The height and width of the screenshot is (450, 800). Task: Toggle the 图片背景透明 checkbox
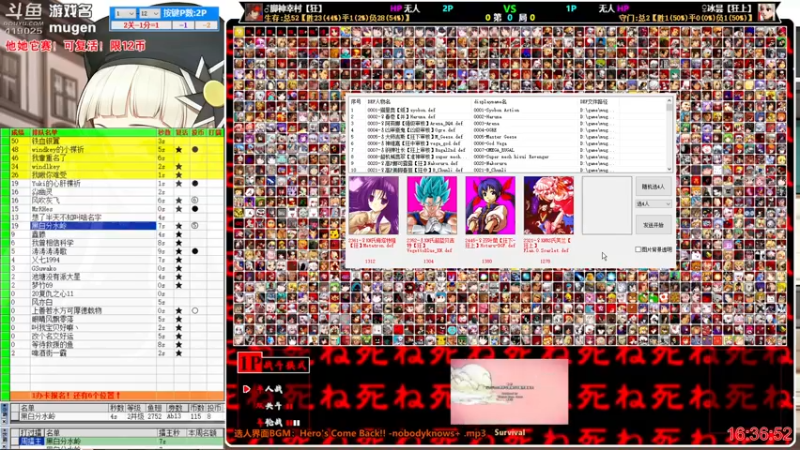tap(638, 249)
